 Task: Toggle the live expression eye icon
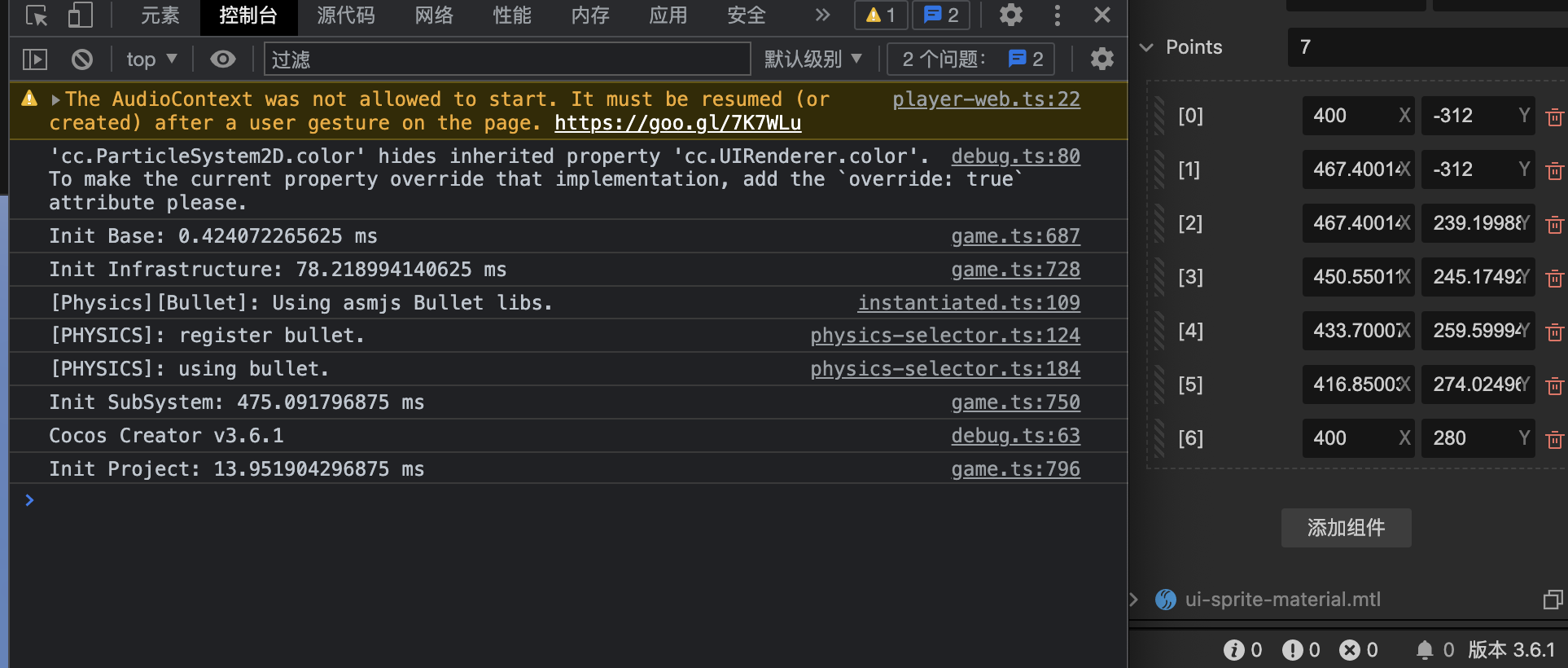click(222, 59)
